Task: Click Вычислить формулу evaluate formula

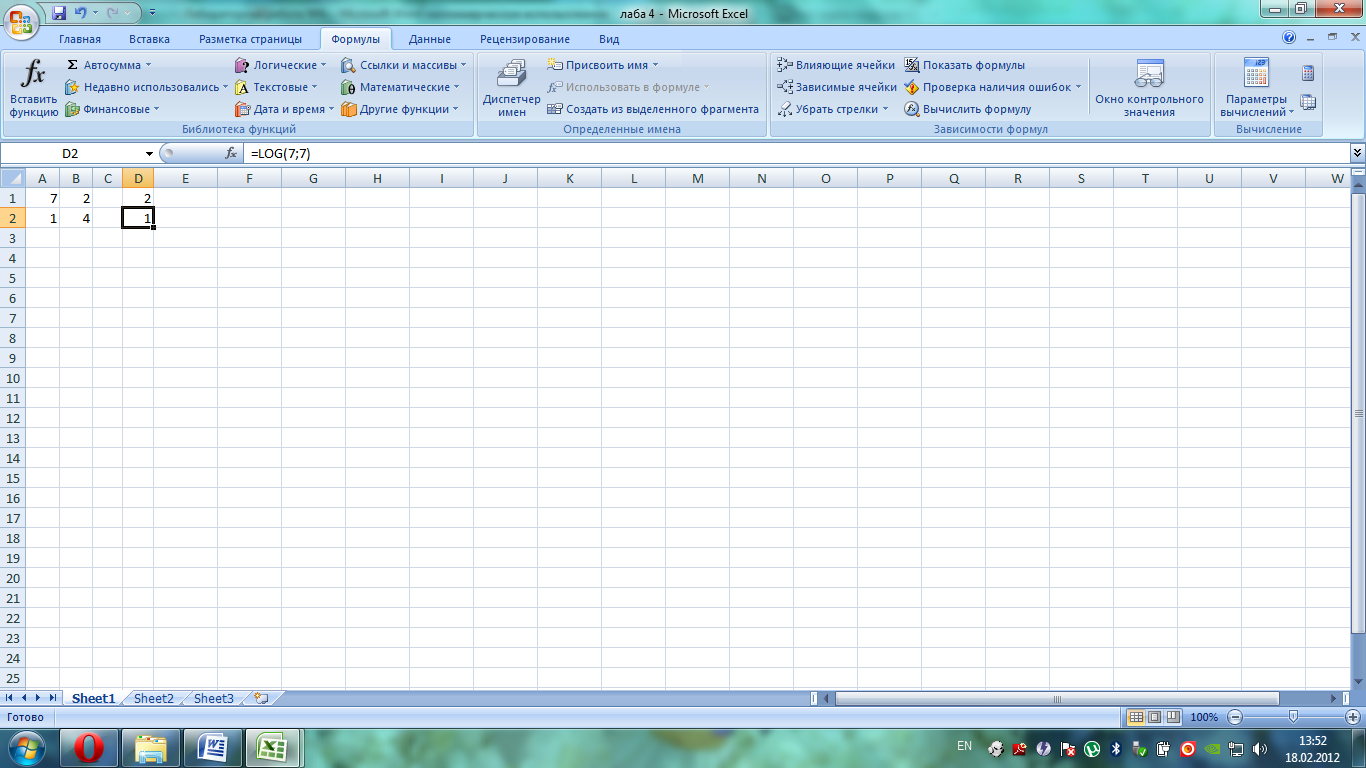Action: 968,109
